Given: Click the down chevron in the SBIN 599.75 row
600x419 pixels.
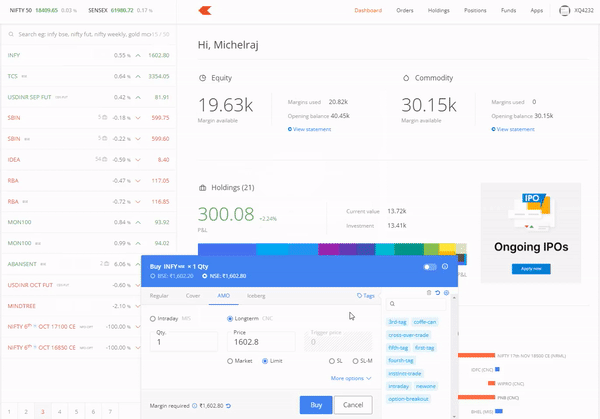Looking at the screenshot, I should click(x=138, y=118).
